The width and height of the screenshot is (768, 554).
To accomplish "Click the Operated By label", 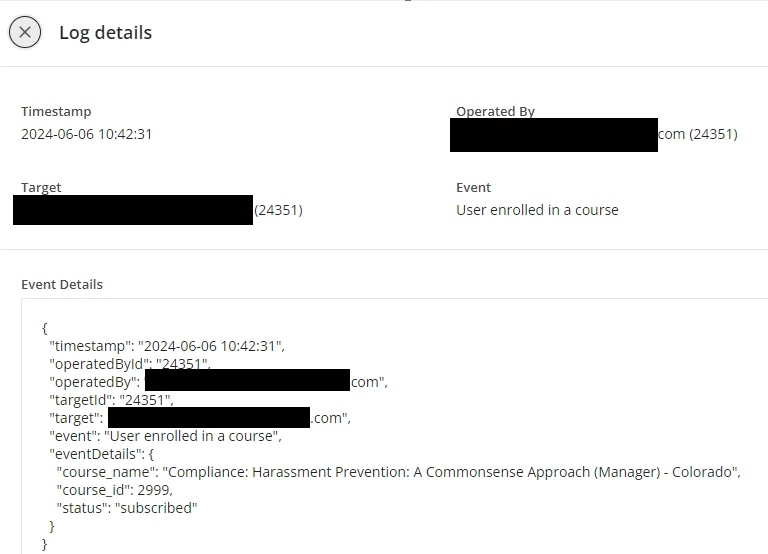I will [x=495, y=112].
